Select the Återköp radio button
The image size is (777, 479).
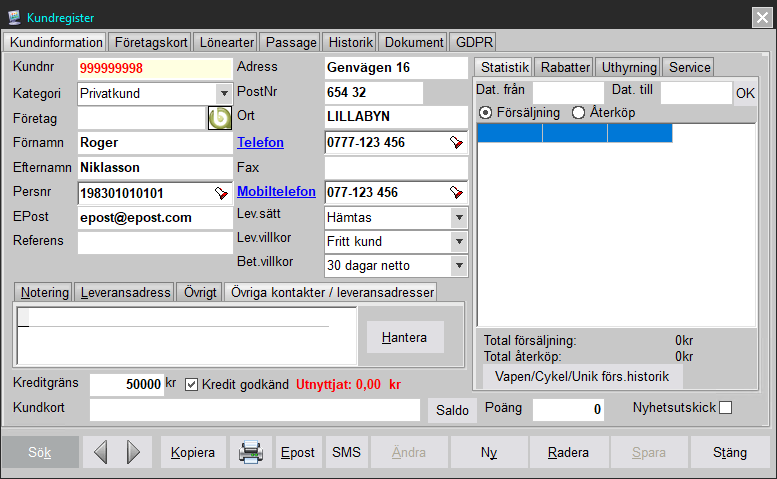[x=578, y=112]
